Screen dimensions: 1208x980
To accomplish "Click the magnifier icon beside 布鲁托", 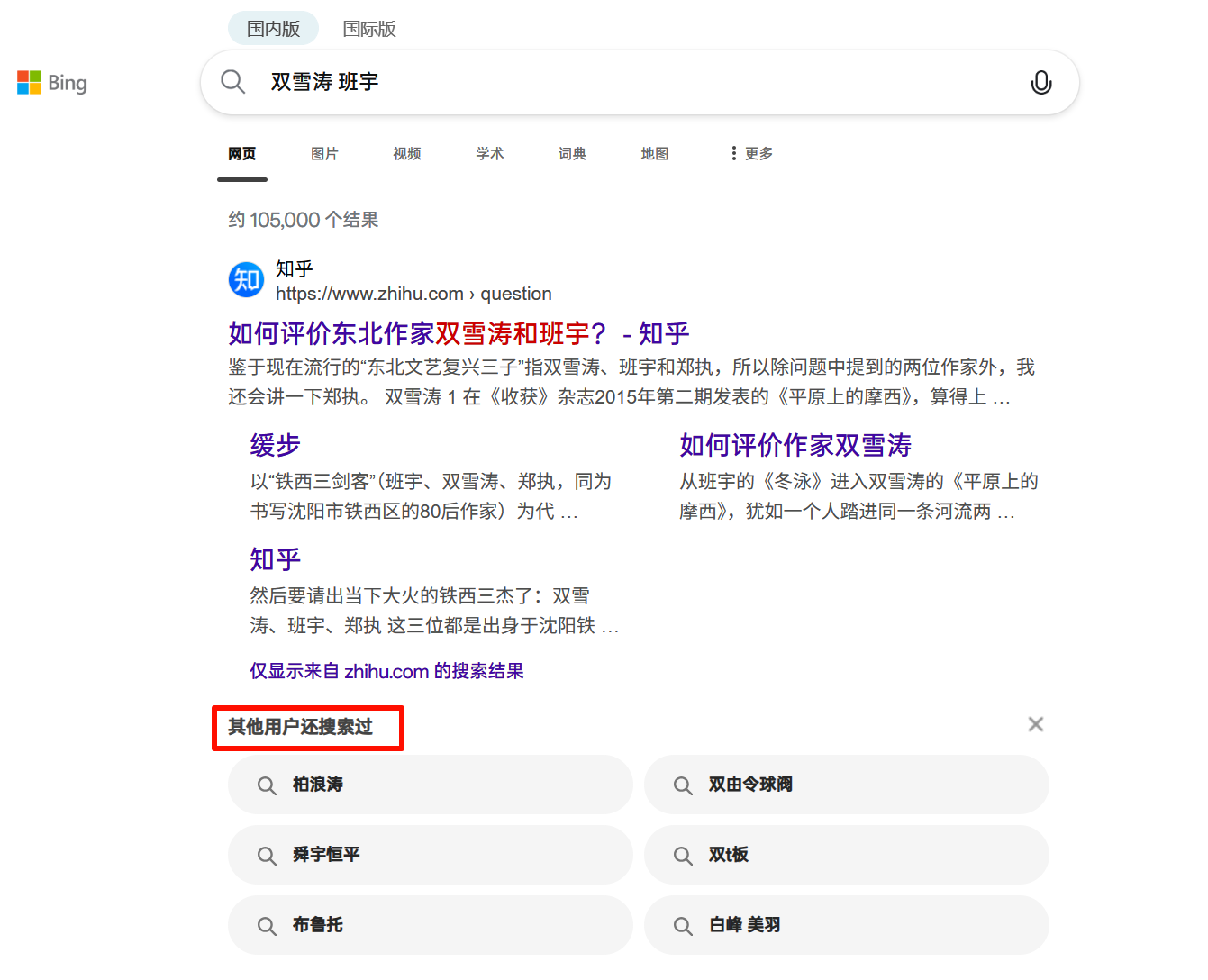I will 267,926.
